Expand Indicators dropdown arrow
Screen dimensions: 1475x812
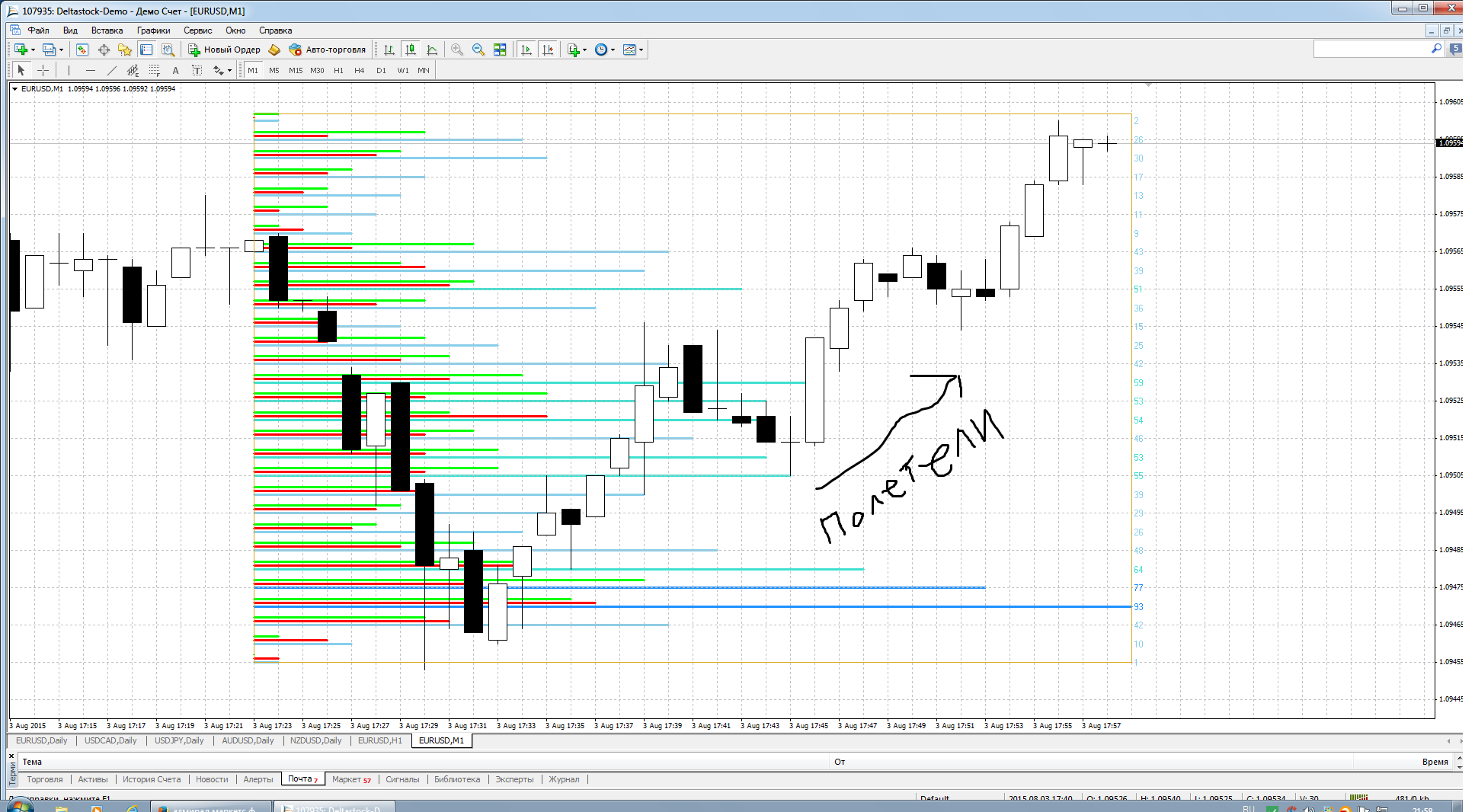[x=585, y=50]
